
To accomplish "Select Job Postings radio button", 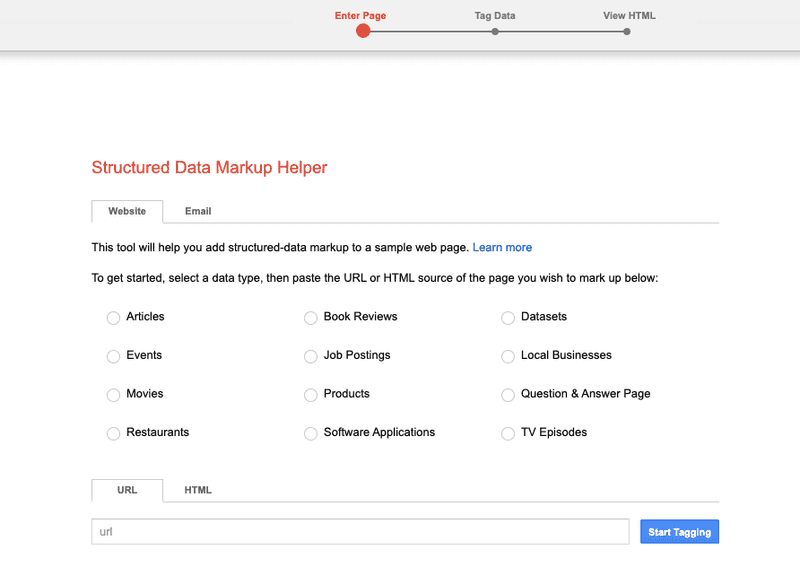I will [311, 356].
